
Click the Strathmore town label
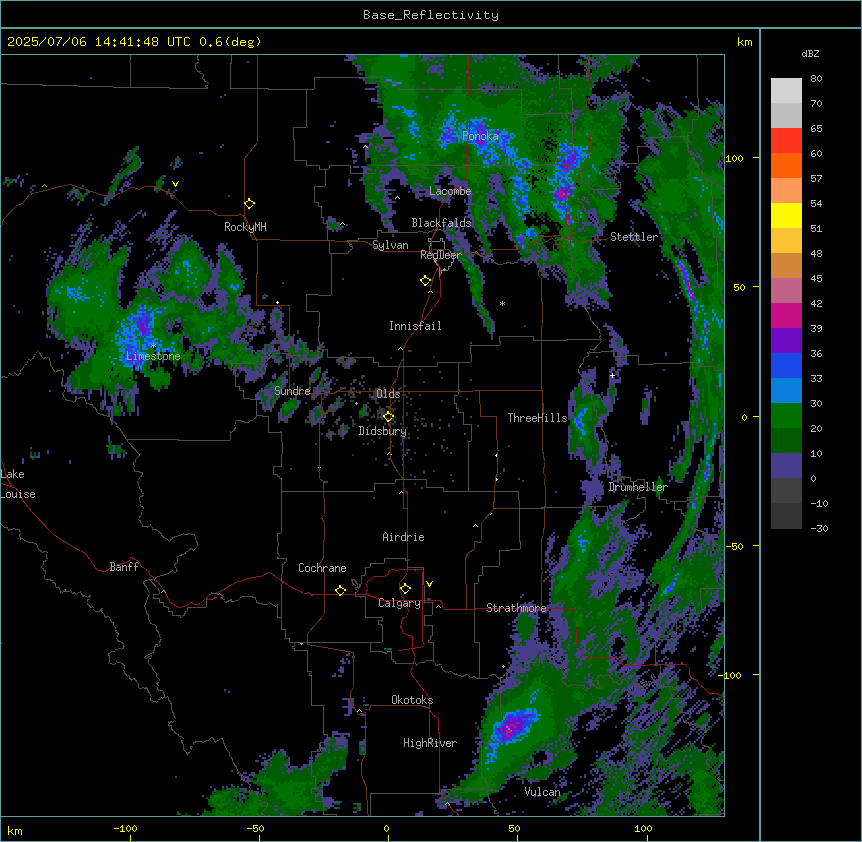pyautogui.click(x=516, y=608)
